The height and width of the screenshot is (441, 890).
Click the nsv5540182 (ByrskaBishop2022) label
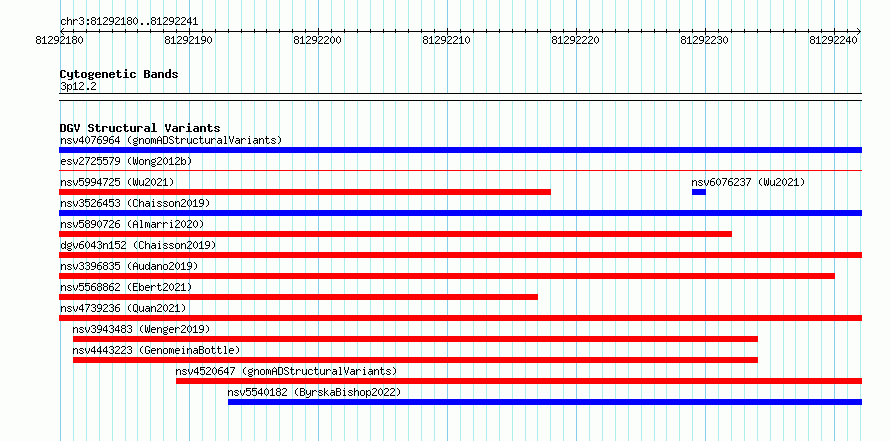tap(314, 392)
